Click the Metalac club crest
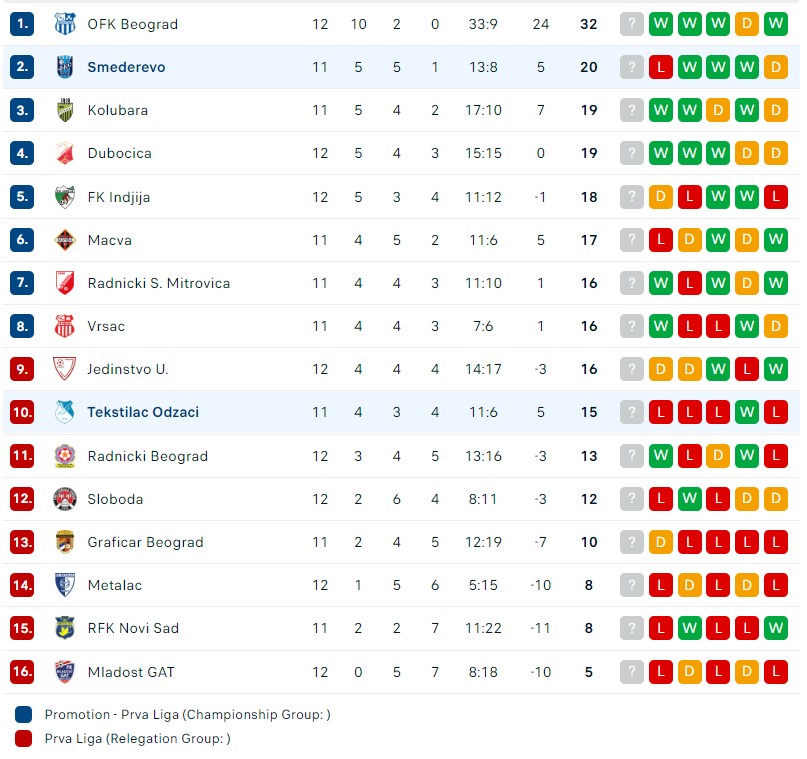Screen dimensions: 807x759 65,585
